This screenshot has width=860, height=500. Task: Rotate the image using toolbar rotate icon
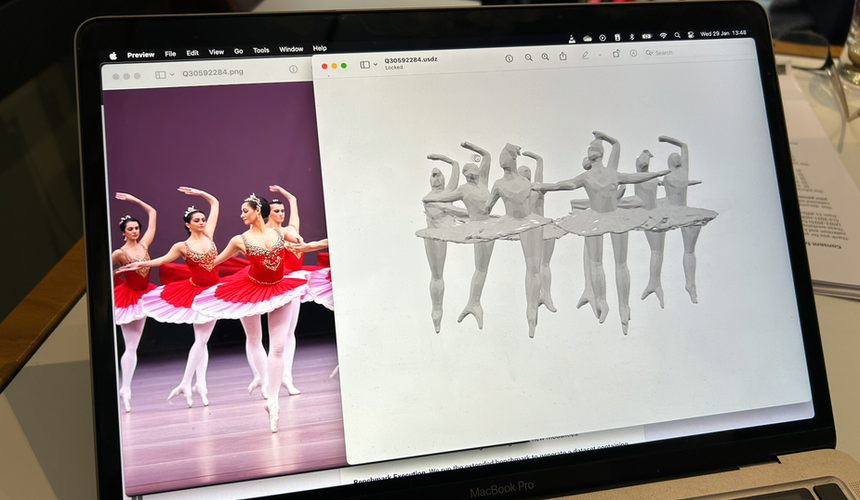[x=616, y=54]
